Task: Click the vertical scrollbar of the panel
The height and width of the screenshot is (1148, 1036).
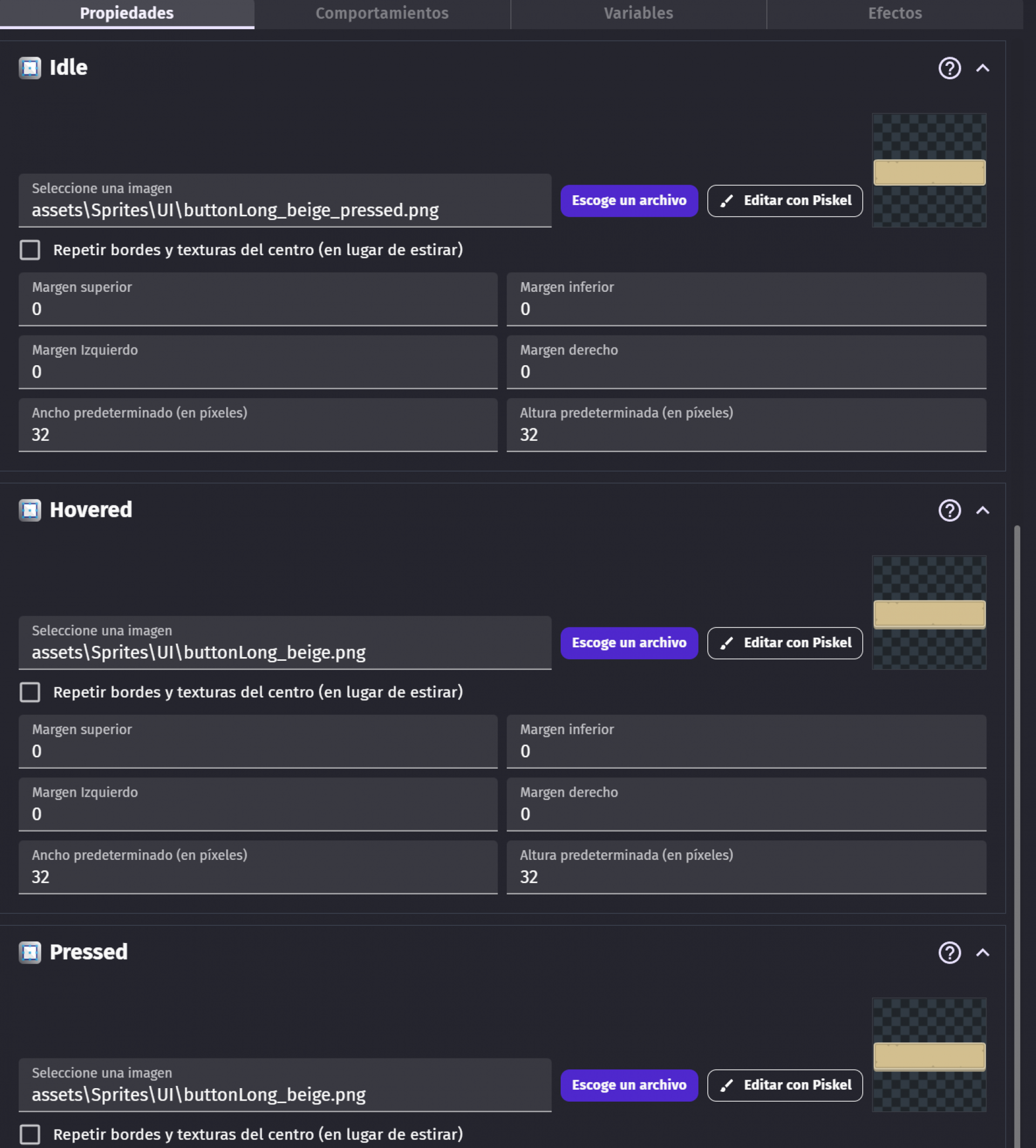Action: click(x=1017, y=837)
